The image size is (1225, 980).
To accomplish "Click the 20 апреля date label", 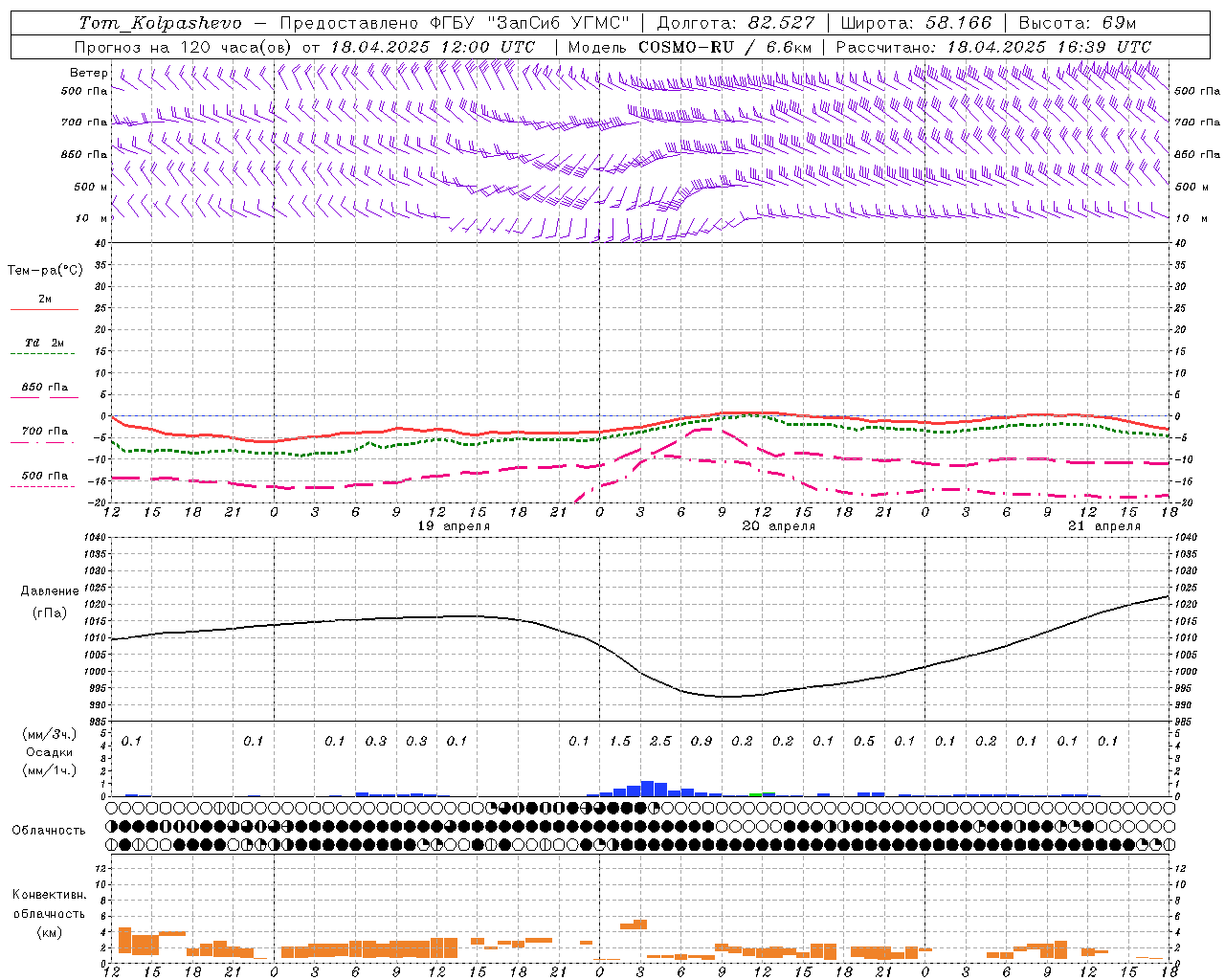I will 779,526.
